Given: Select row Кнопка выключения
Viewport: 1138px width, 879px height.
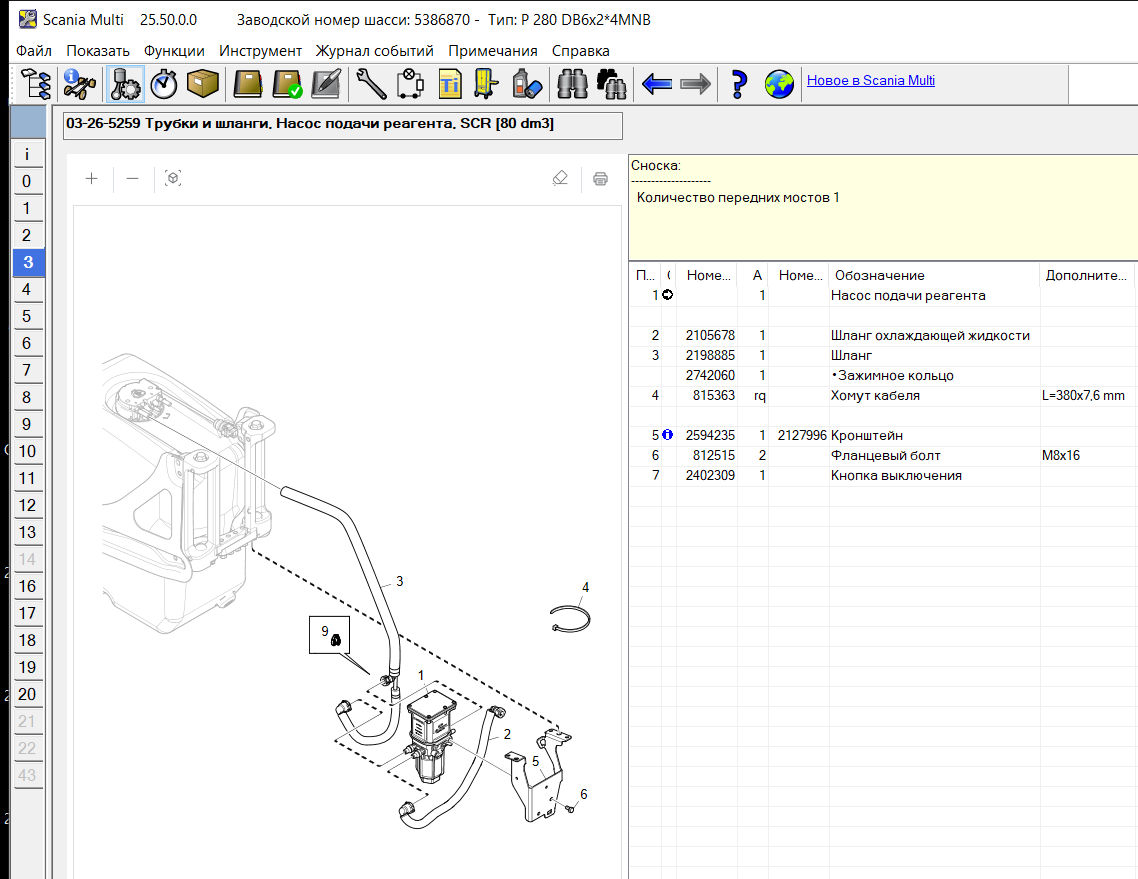Looking at the screenshot, I should (883, 475).
